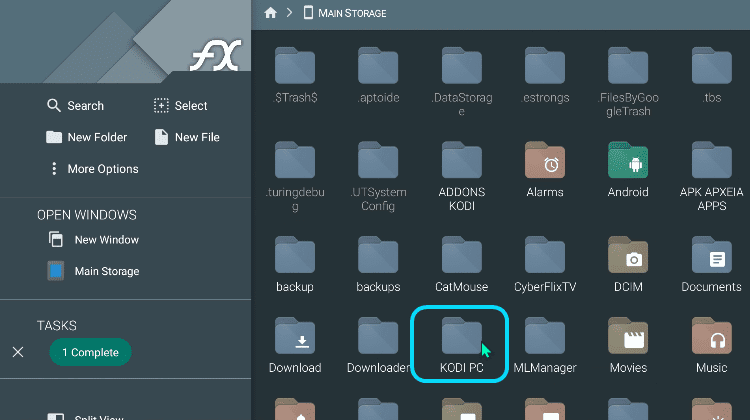The image size is (750, 420).
Task: Switch to Main Storage window
Action: click(94, 271)
